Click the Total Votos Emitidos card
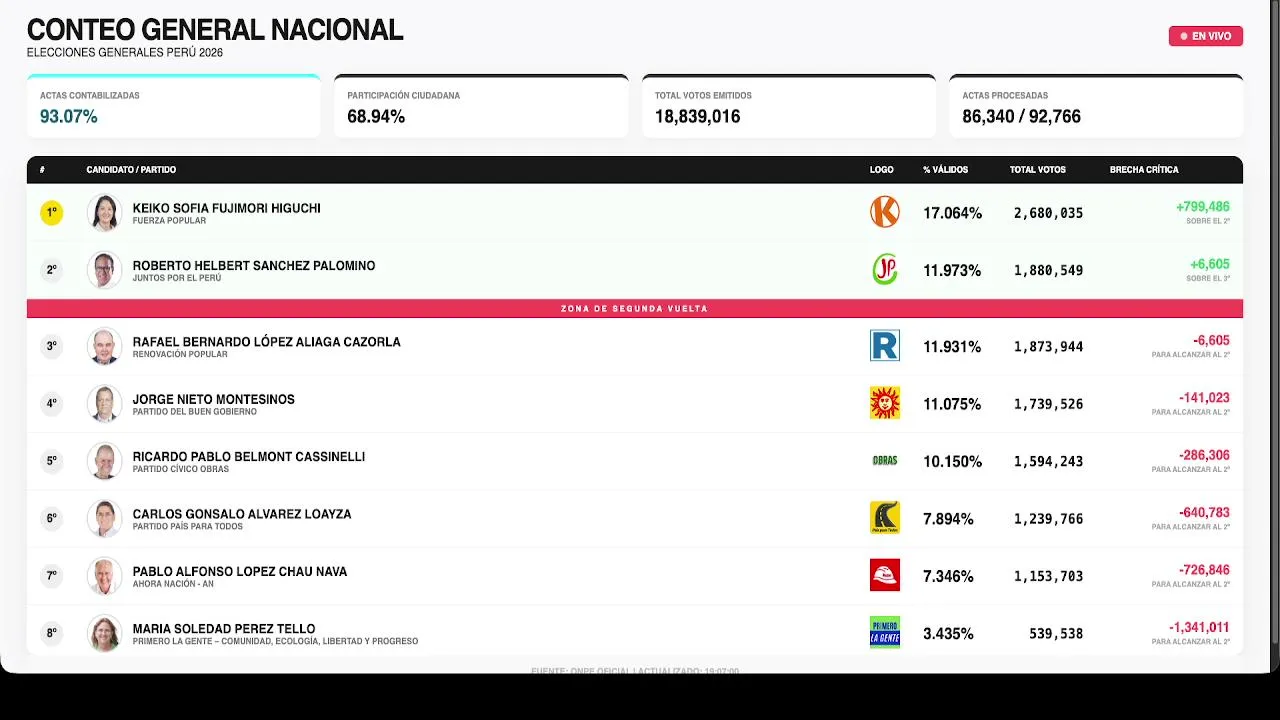Screen dimensions: 1280x720 point(788,107)
